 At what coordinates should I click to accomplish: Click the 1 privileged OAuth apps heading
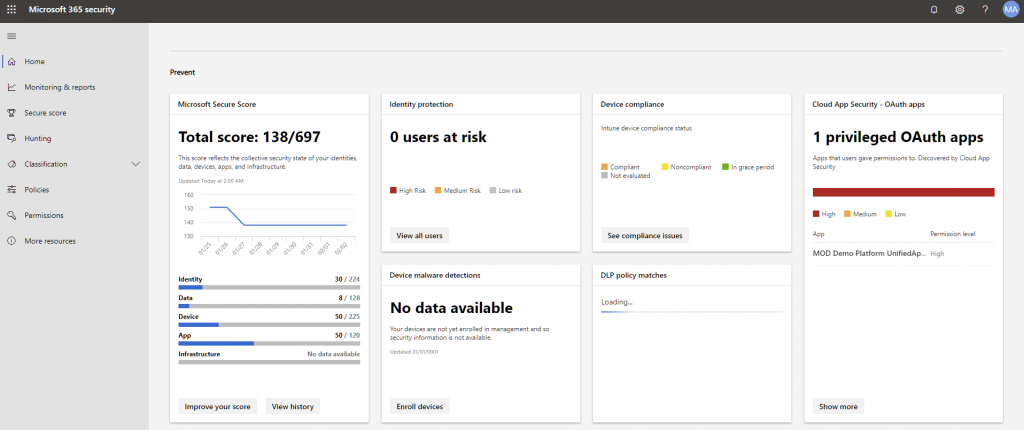pos(898,137)
